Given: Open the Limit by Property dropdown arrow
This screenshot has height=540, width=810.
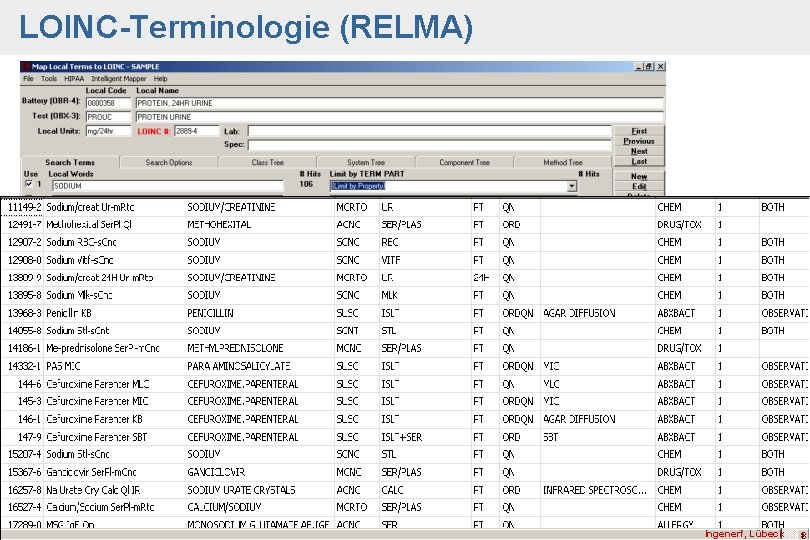Looking at the screenshot, I should pyautogui.click(x=572, y=186).
